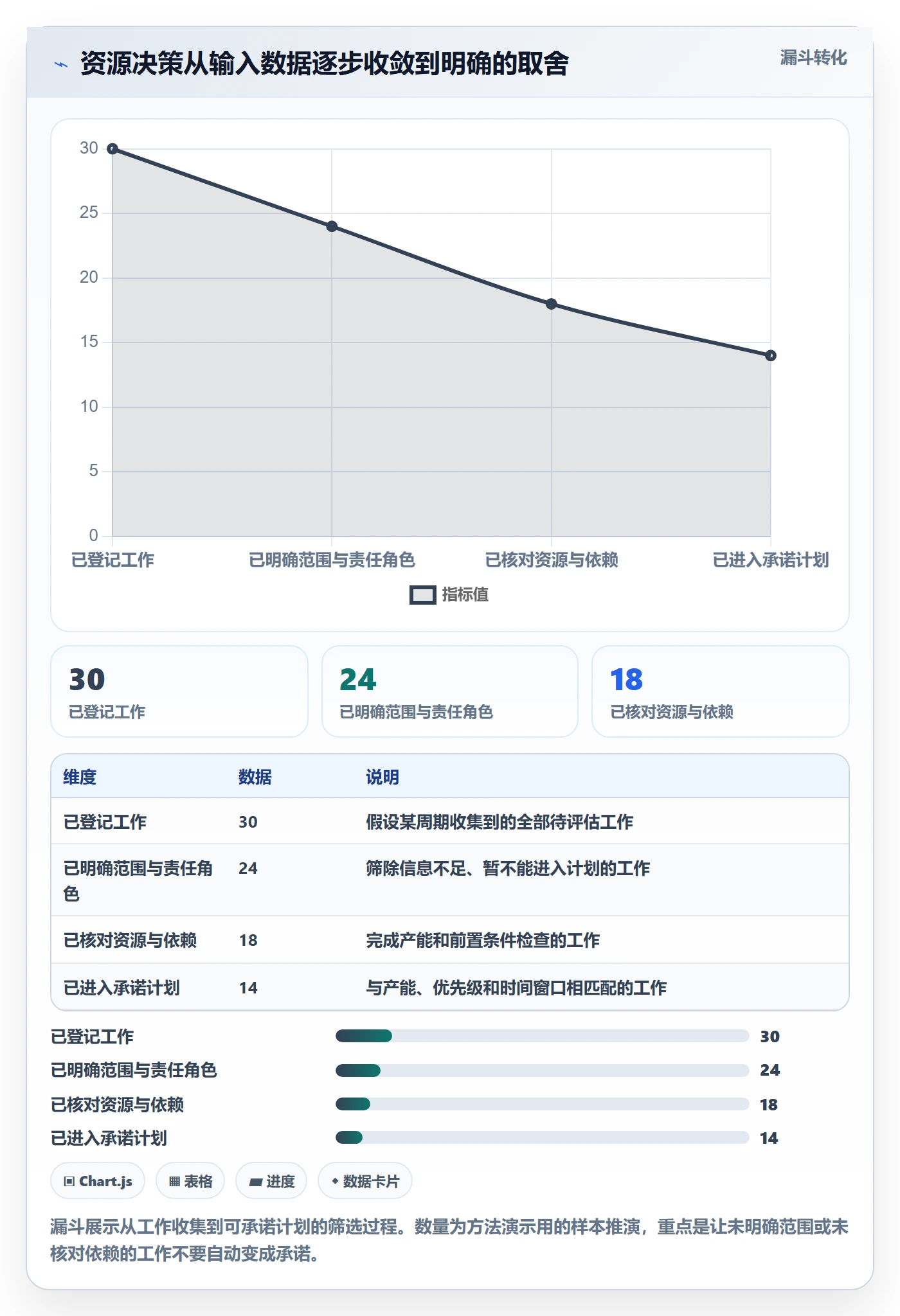
Task: Click the footer paragraph starting with 漏斗展示
Action: click(449, 1240)
